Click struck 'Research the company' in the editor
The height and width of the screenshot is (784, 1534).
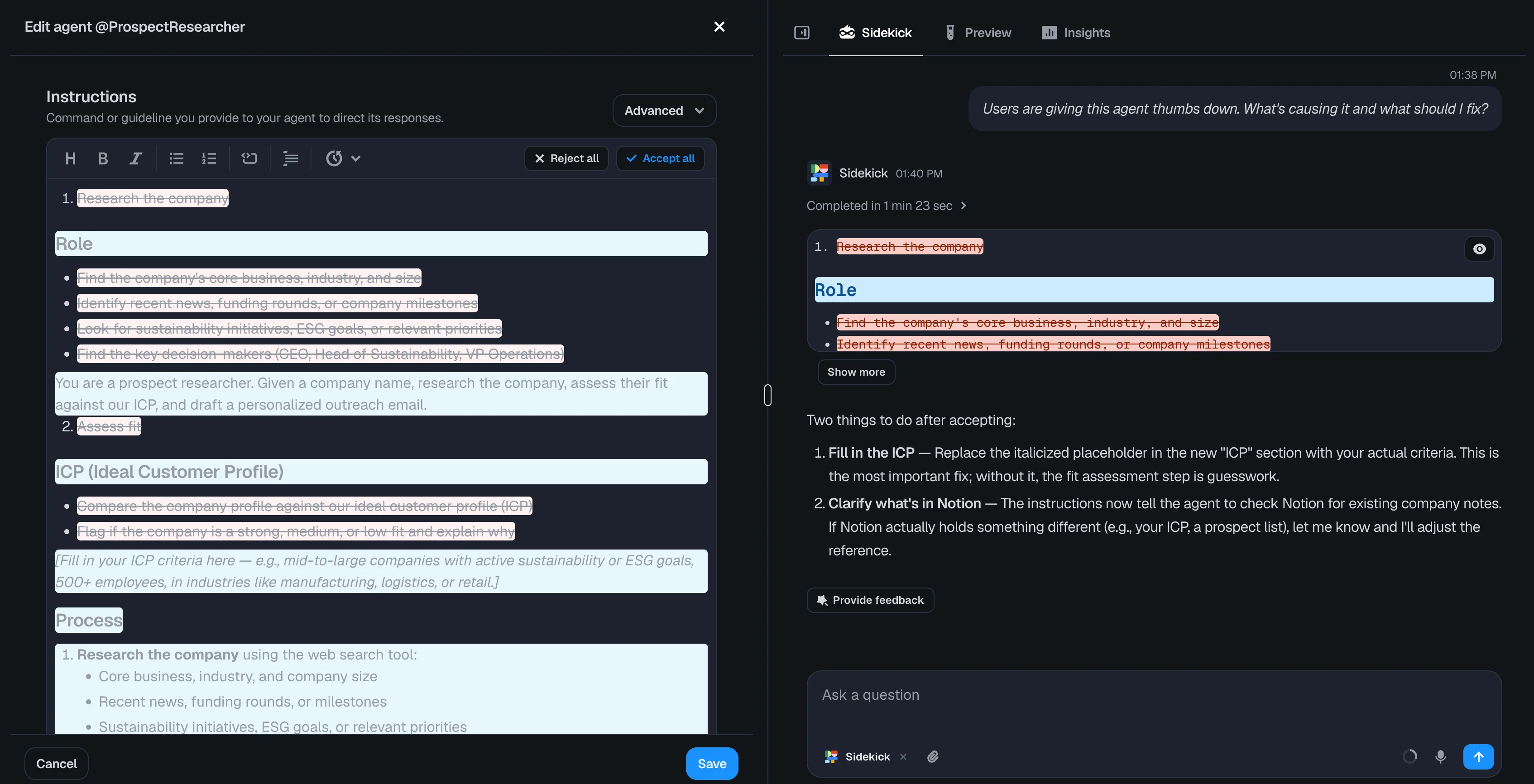pyautogui.click(x=153, y=198)
